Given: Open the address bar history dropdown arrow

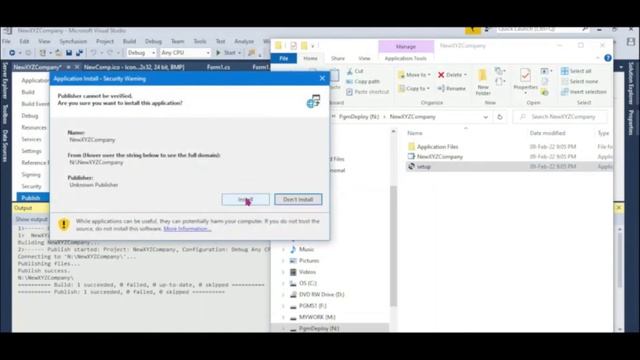Looking at the screenshot, I should 485,117.
